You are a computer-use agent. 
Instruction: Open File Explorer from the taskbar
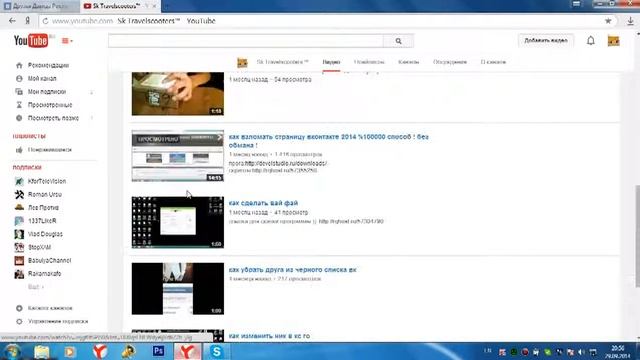pyautogui.click(x=41, y=351)
